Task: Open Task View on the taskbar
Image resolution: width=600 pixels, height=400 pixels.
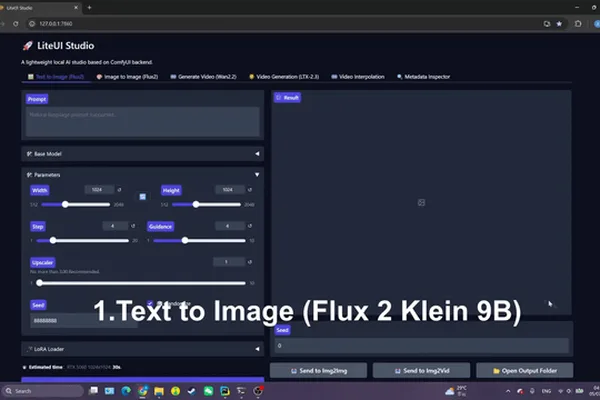Action: tap(93, 391)
